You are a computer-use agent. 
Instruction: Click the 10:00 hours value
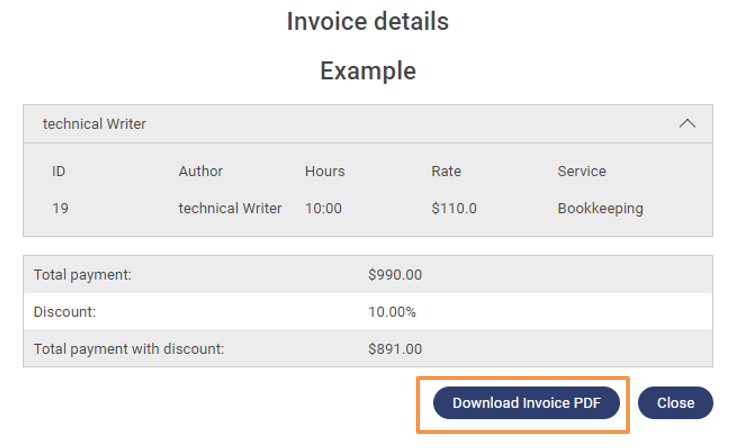(324, 209)
